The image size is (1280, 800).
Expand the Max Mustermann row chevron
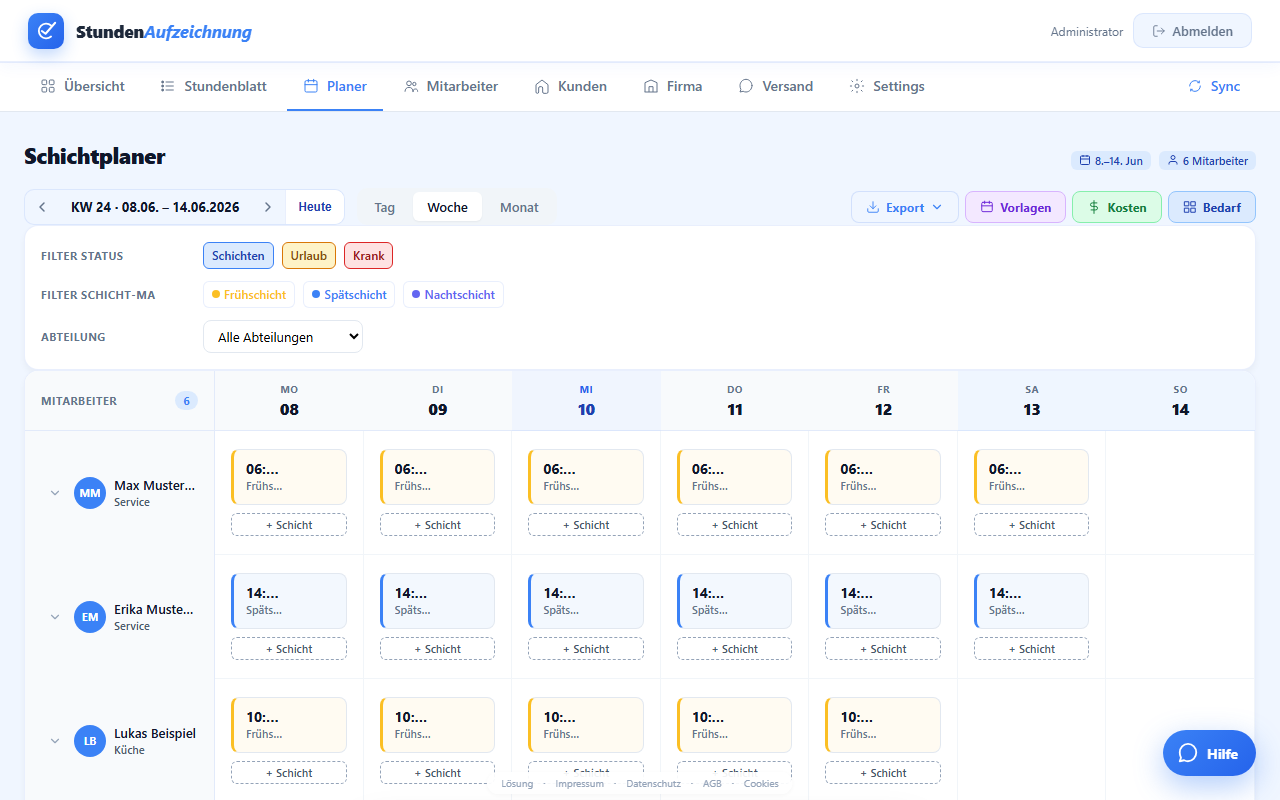tap(55, 493)
